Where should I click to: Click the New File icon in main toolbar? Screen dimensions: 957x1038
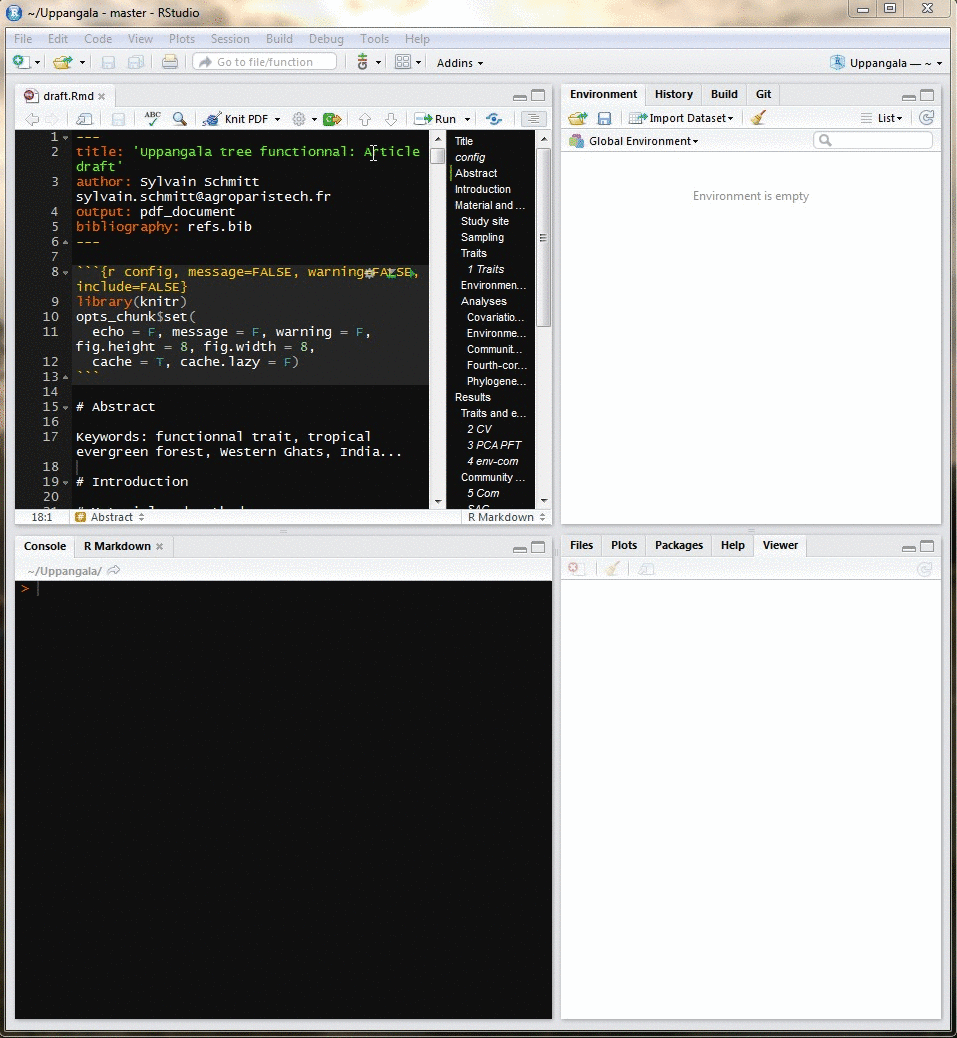pos(22,62)
